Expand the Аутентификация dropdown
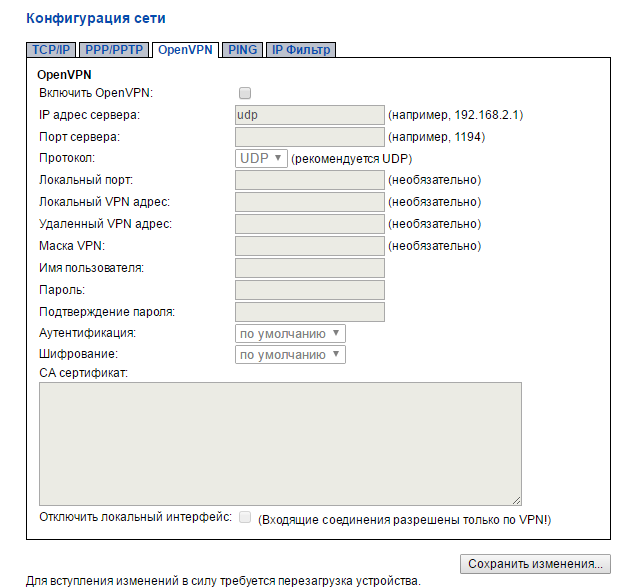The image size is (617, 587). coord(290,334)
